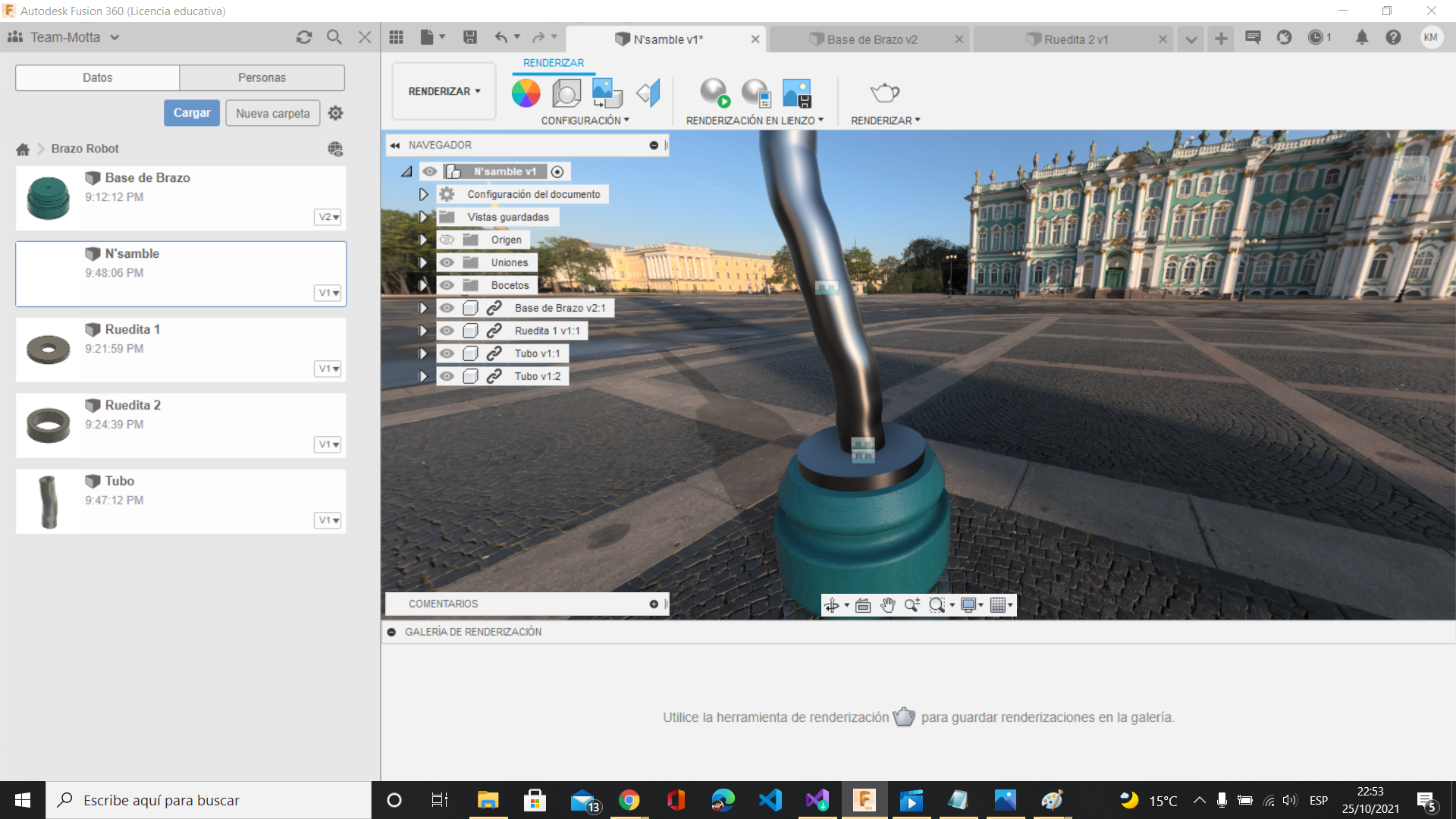
Task: Start in-canvas render with play icon
Action: (714, 93)
